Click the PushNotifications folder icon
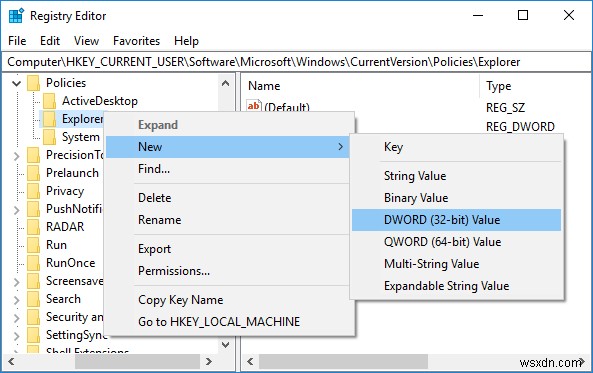The image size is (593, 373). (x=33, y=209)
